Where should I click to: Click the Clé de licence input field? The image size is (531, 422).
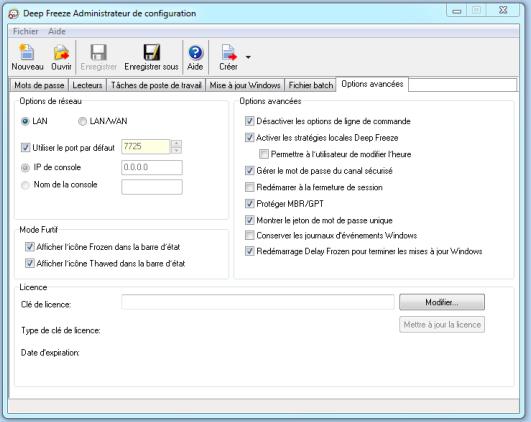[x=258, y=302]
